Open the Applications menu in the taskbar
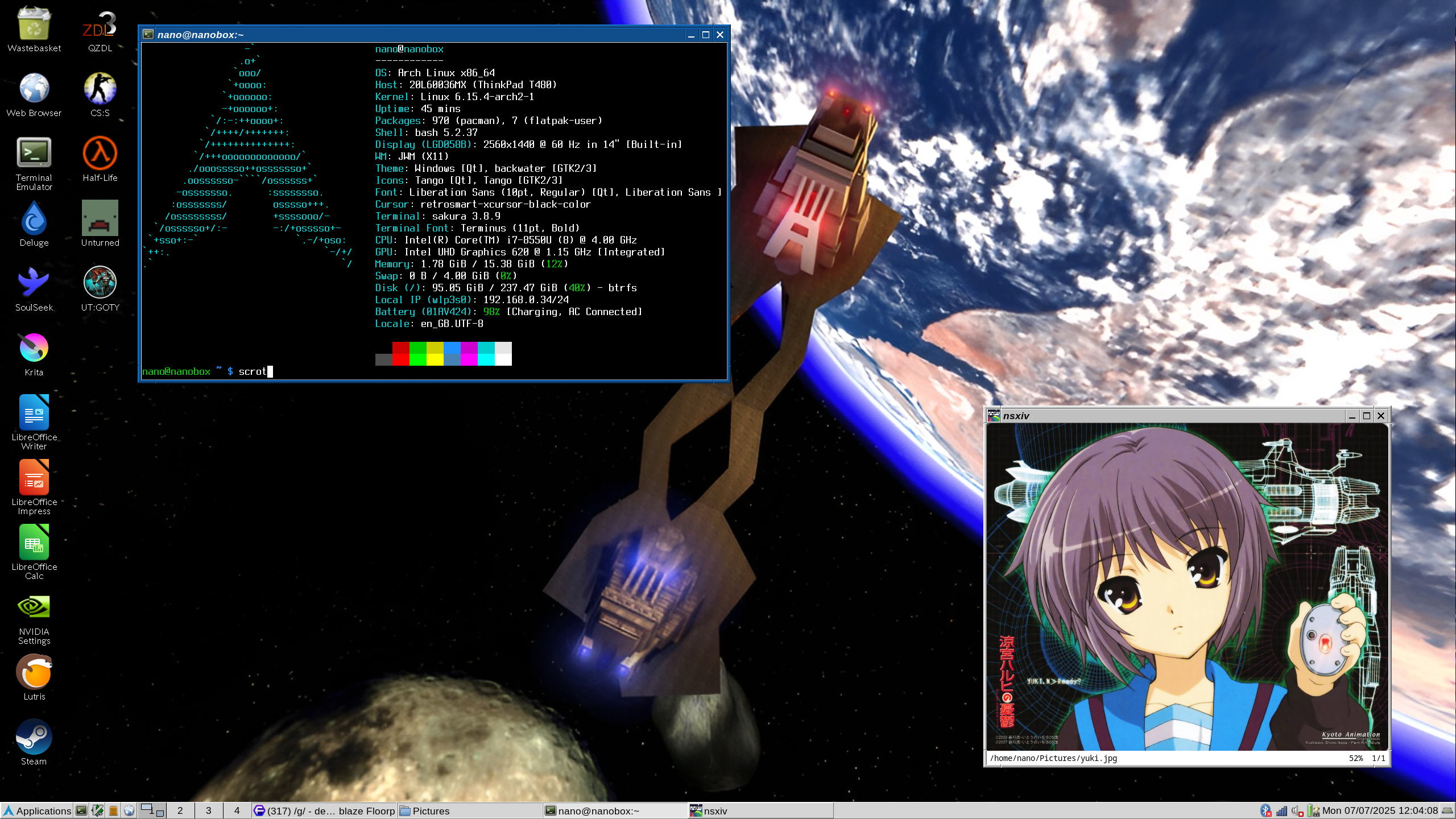 (37, 811)
